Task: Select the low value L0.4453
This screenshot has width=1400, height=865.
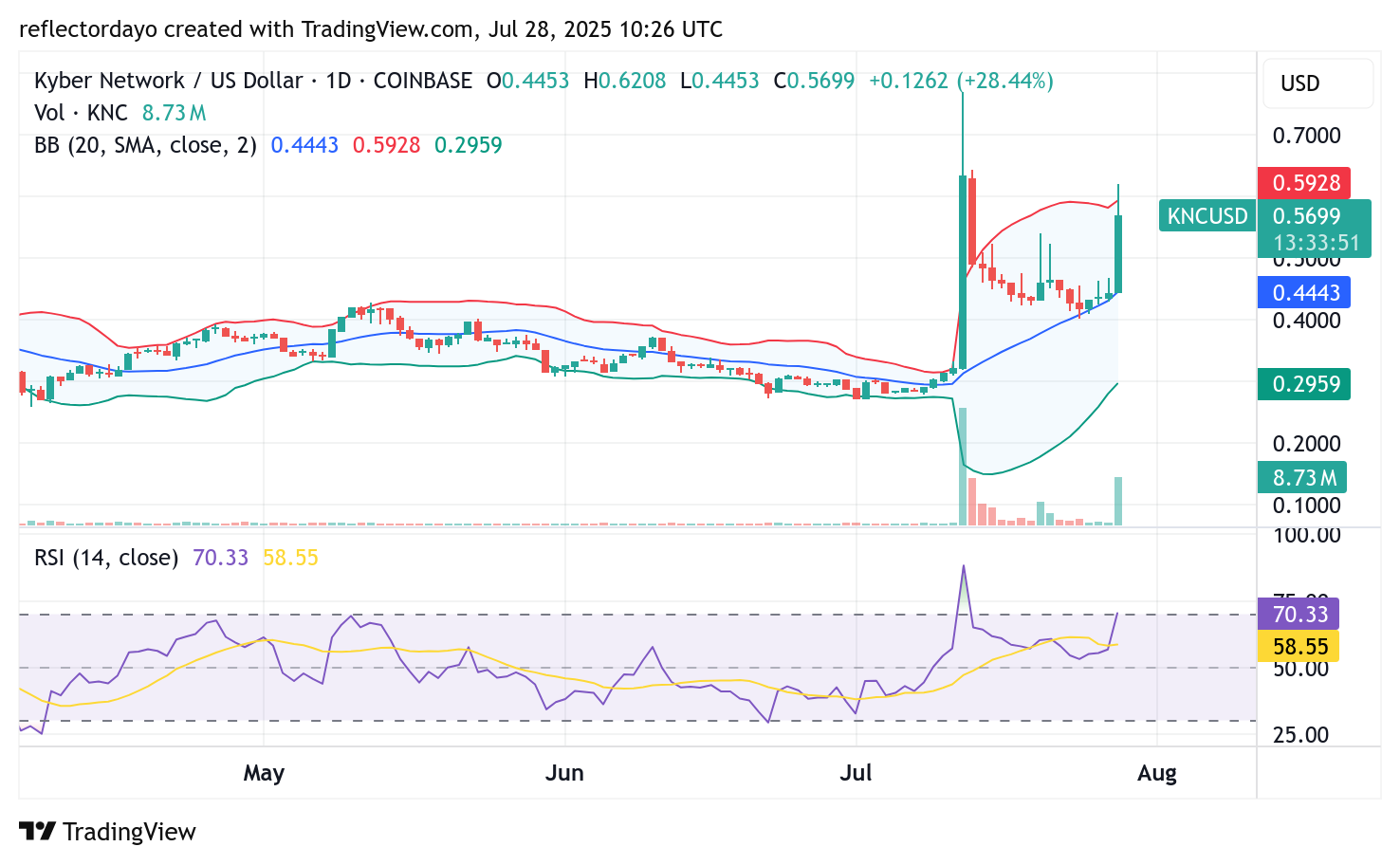Action: point(720,81)
